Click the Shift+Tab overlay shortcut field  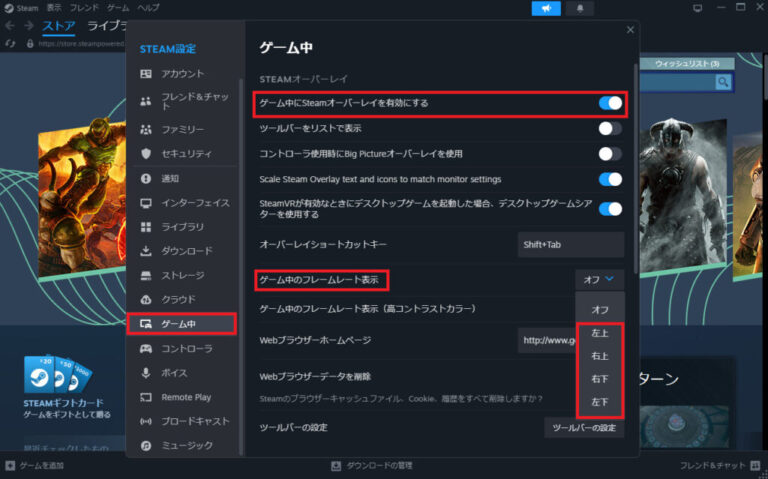(571, 244)
